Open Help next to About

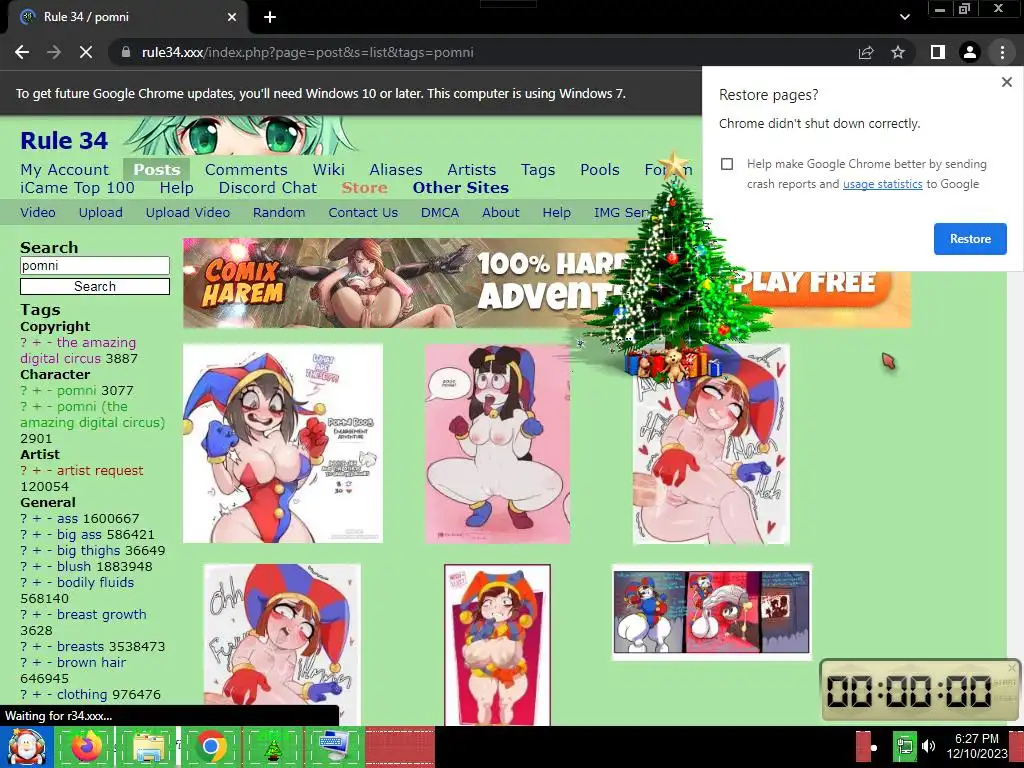pyautogui.click(x=556, y=213)
